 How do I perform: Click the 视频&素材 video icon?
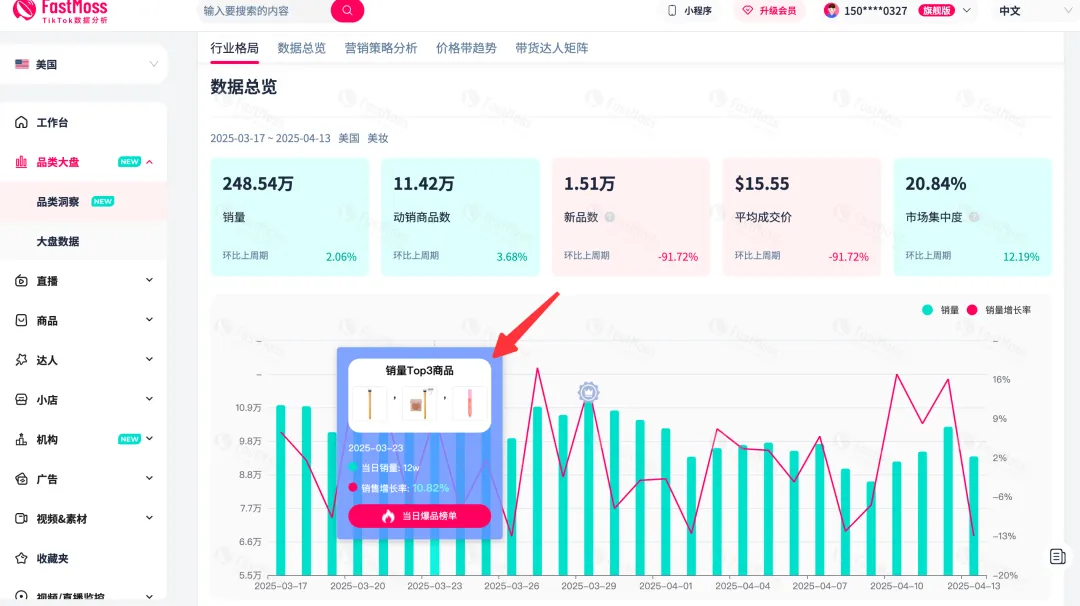pos(21,519)
